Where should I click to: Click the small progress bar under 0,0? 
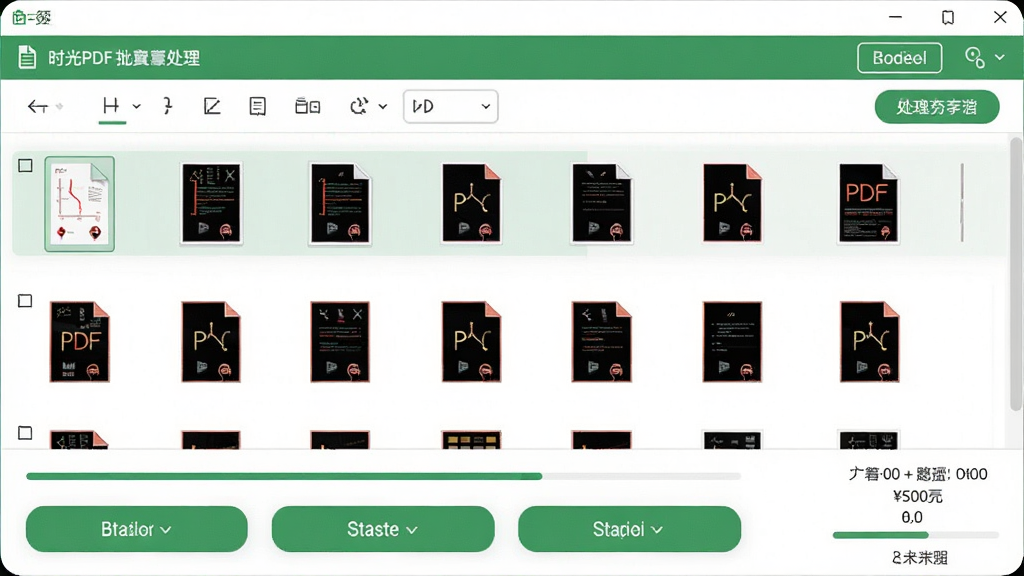tap(916, 536)
